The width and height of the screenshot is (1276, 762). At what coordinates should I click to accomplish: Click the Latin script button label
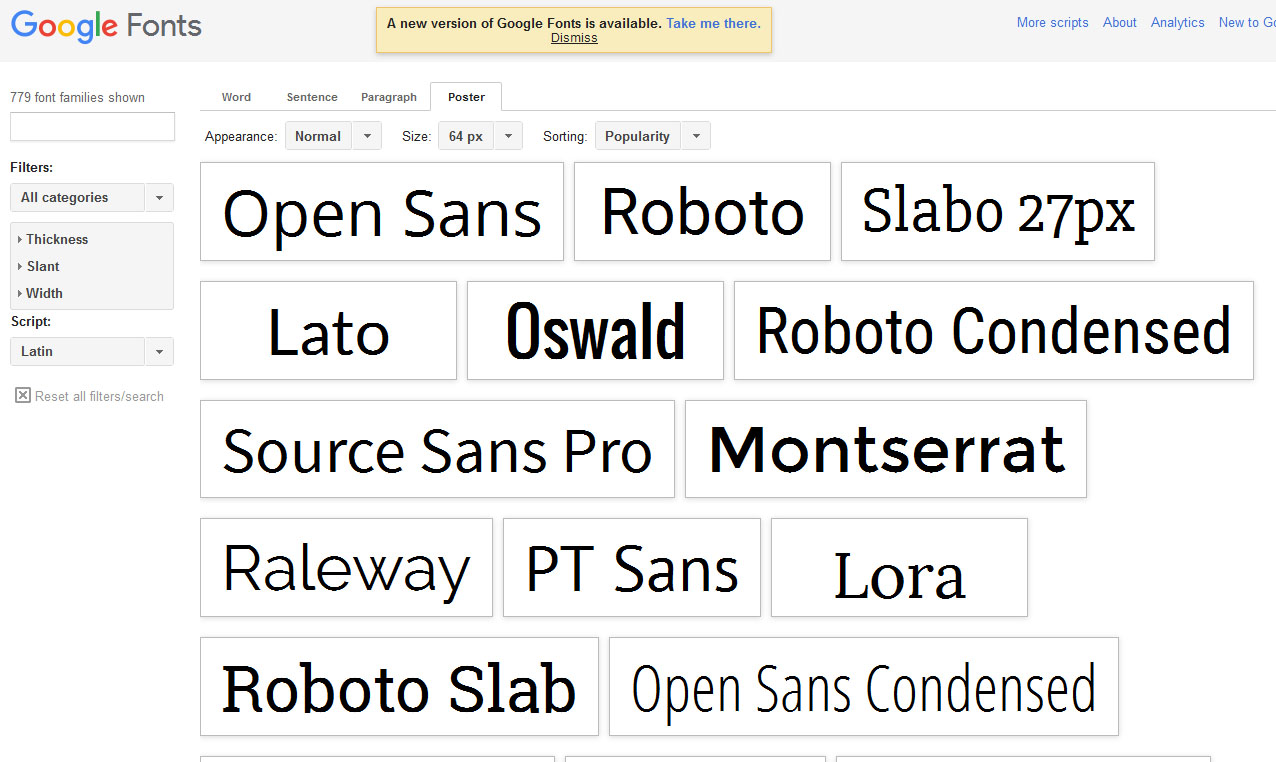point(78,352)
